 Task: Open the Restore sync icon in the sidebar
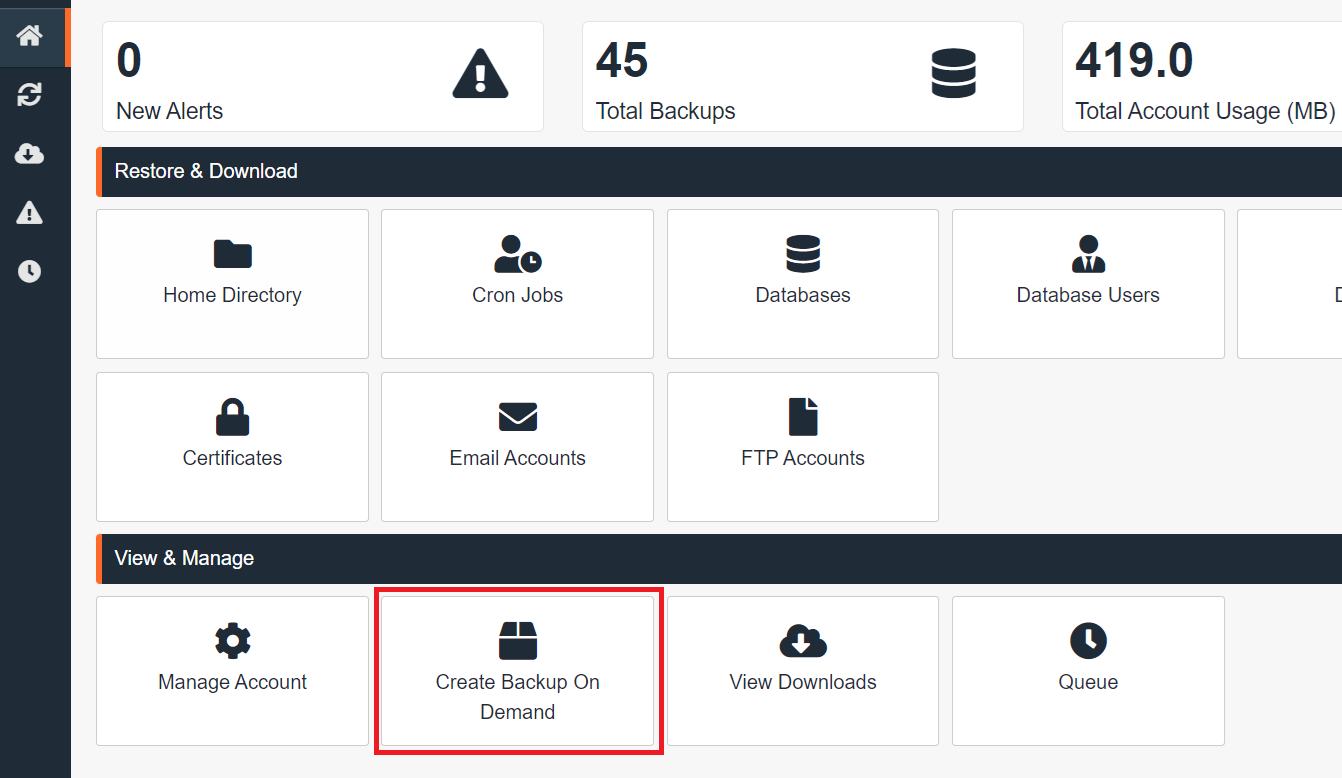[28, 95]
